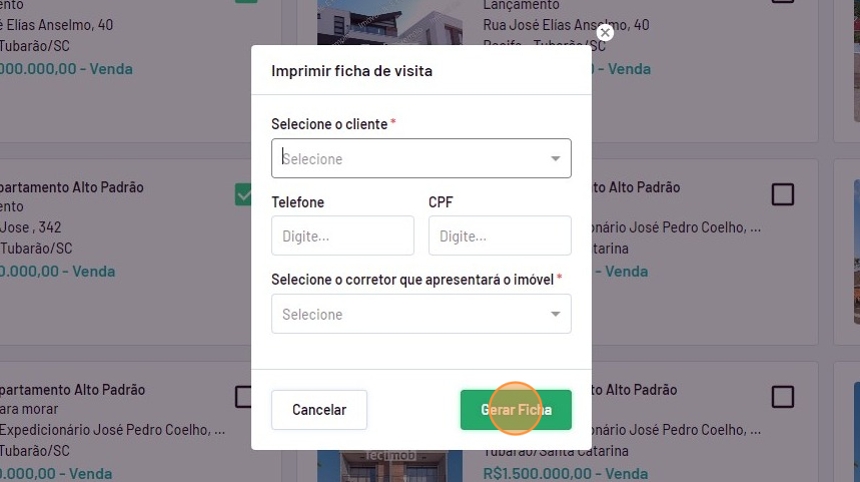Click the Selecione placeholder in corretor field

[x=312, y=314]
